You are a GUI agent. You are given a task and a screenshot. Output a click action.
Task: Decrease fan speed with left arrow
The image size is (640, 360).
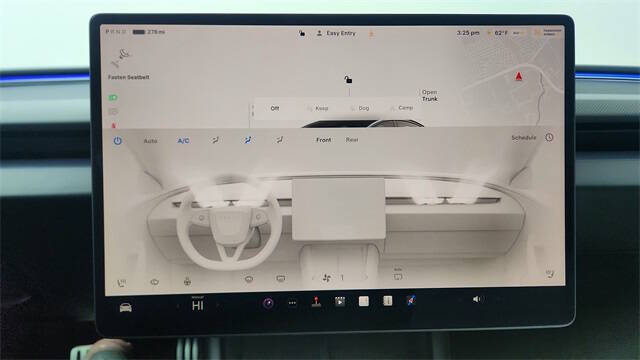click(313, 278)
